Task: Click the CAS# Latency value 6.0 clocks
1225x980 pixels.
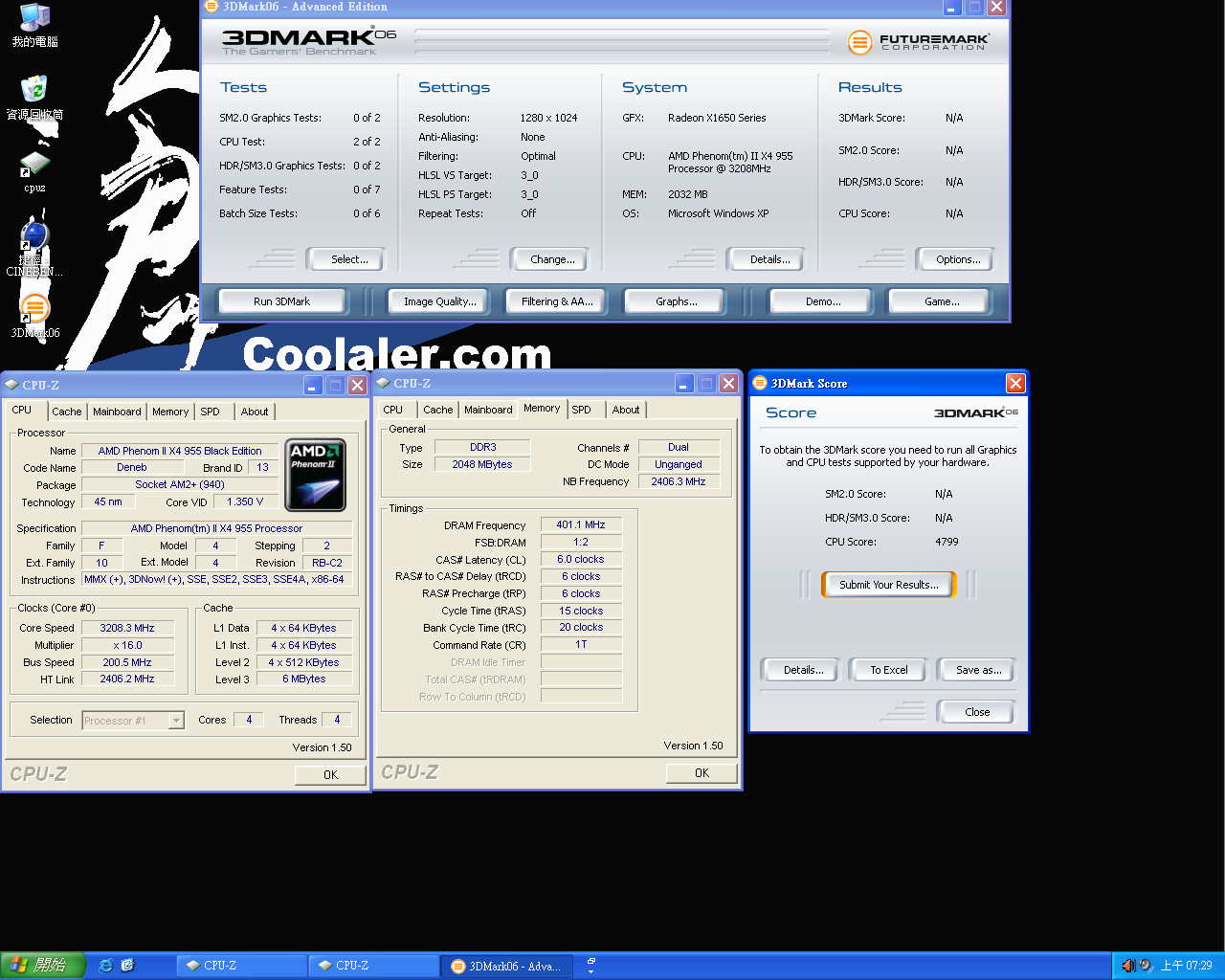Action: (581, 559)
